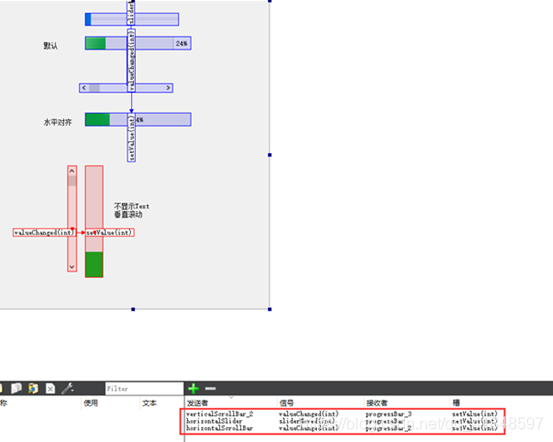Viewport: 553px width, 442px height.
Task: Click the wrench settings icon in resource toolbar
Action: pos(67,388)
